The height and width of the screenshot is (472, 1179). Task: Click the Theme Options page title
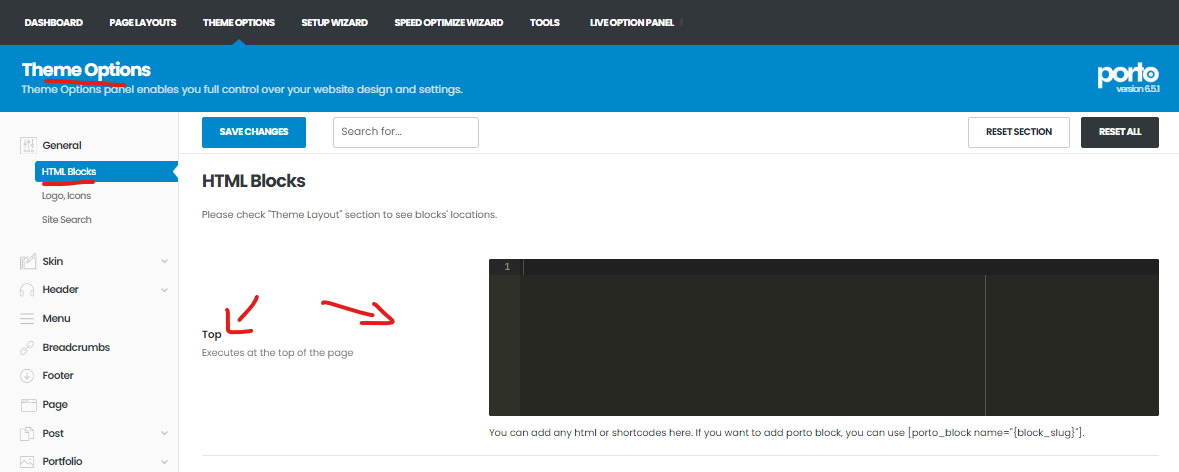point(86,70)
